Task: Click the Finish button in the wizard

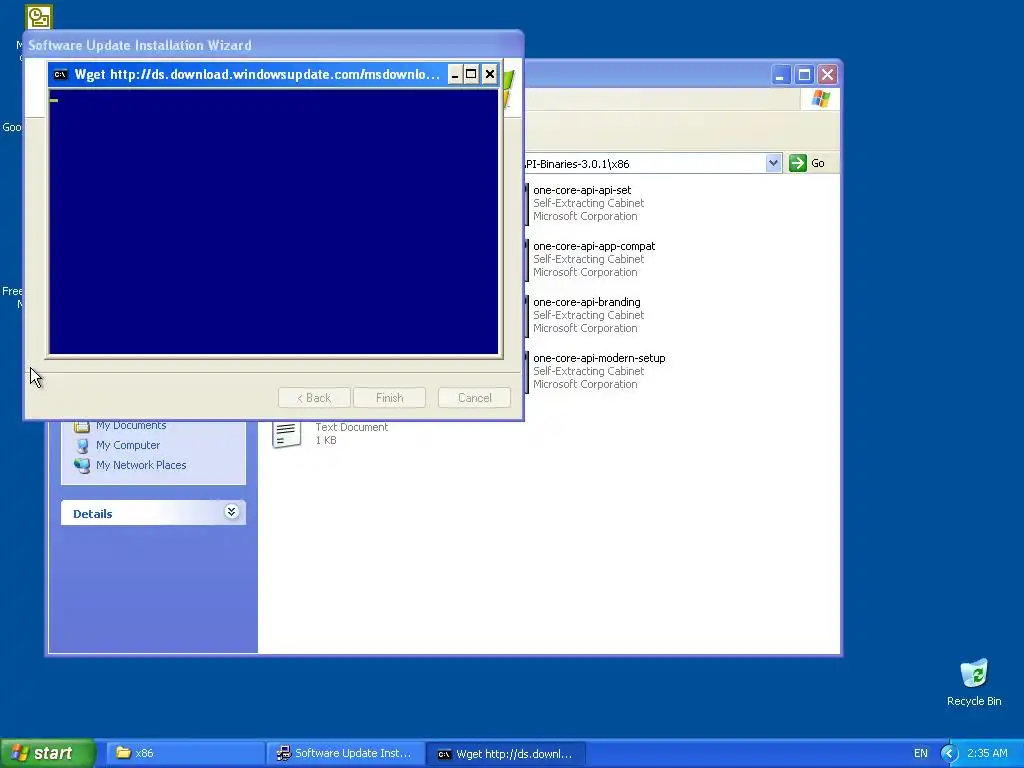Action: tap(389, 398)
